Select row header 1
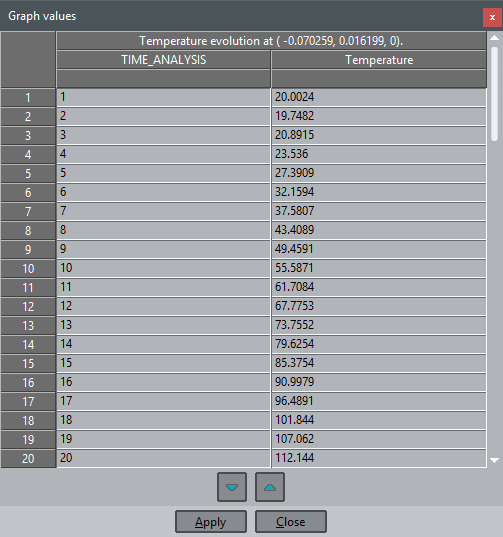Screen dimensions: 503x537 pyautogui.click(x=28, y=98)
